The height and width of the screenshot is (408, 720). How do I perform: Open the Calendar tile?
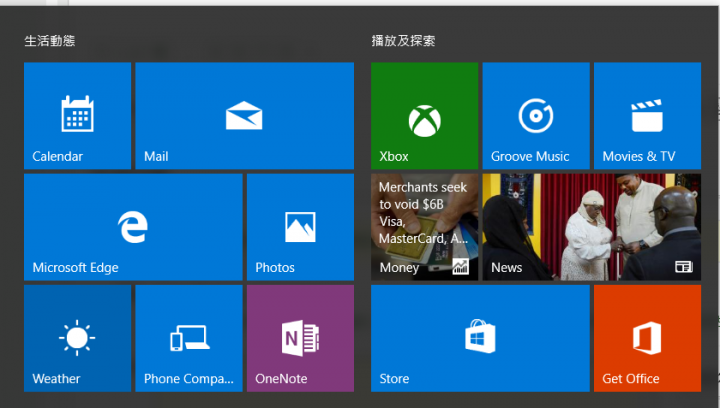(77, 116)
